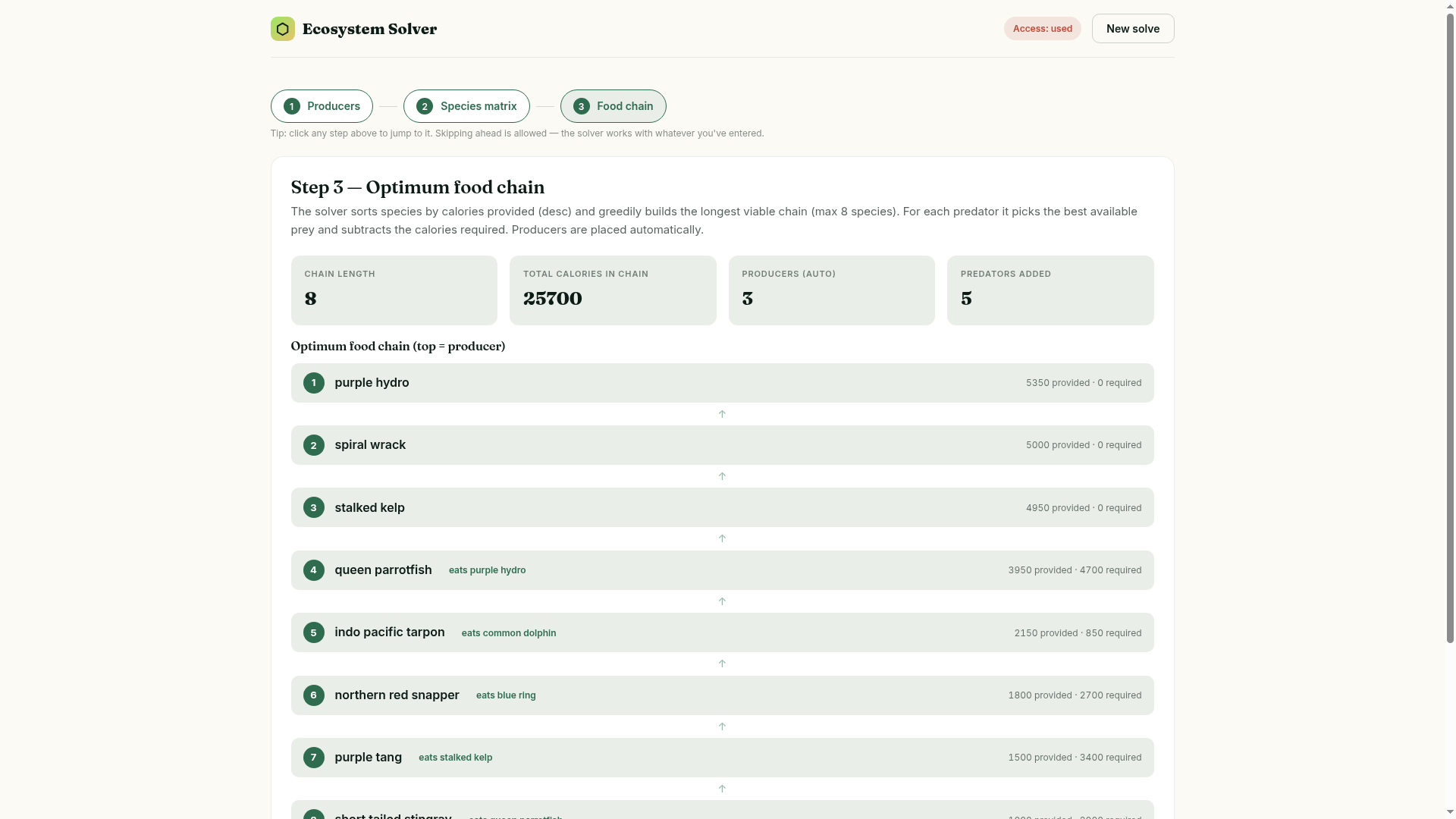This screenshot has height=819, width=1456.
Task: Click up arrow between spiral wrack and stalked kelp
Action: (722, 476)
